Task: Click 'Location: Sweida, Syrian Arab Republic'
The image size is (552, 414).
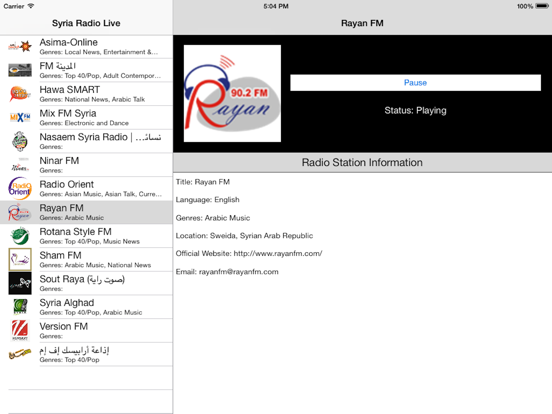Action: (244, 236)
